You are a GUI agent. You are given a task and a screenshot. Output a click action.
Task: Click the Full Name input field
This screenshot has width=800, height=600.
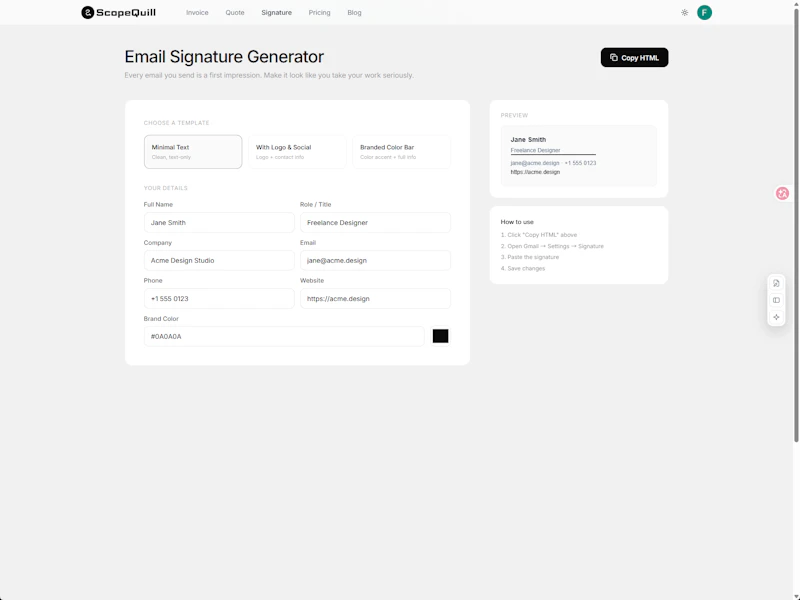[219, 222]
